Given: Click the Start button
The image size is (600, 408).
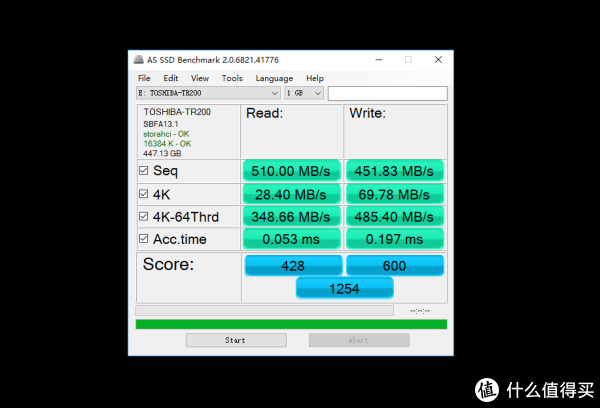Looking at the screenshot, I should pos(236,340).
